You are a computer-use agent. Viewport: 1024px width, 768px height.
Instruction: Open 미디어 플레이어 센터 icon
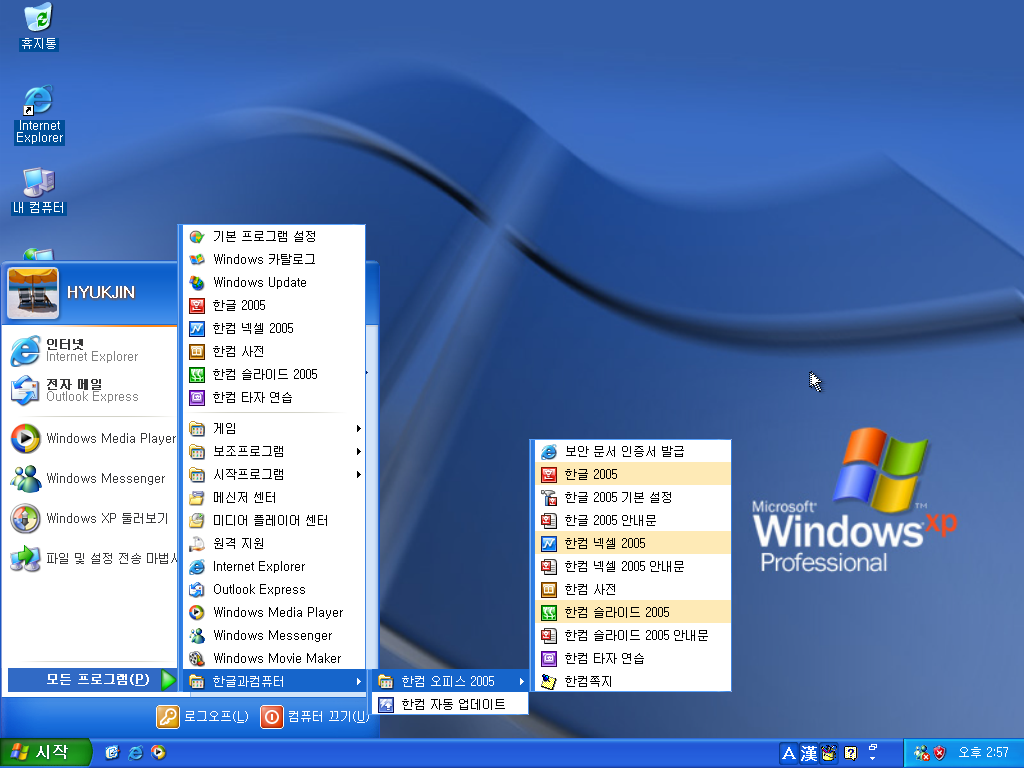coord(197,520)
